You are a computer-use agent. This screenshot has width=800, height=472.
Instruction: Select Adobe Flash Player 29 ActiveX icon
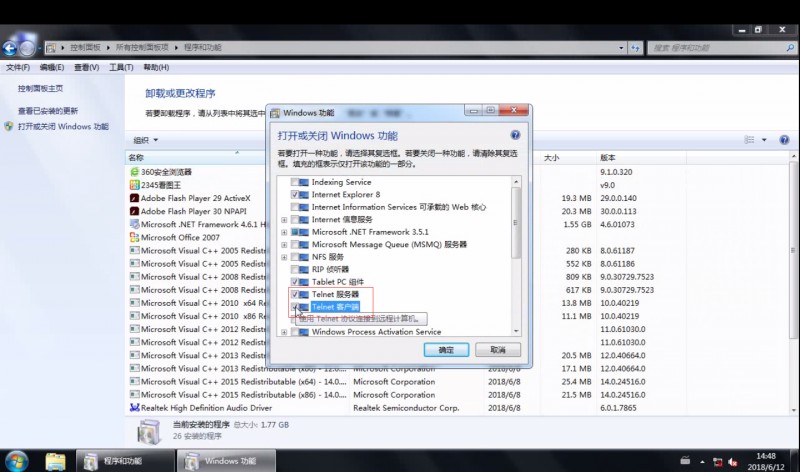click(134, 198)
